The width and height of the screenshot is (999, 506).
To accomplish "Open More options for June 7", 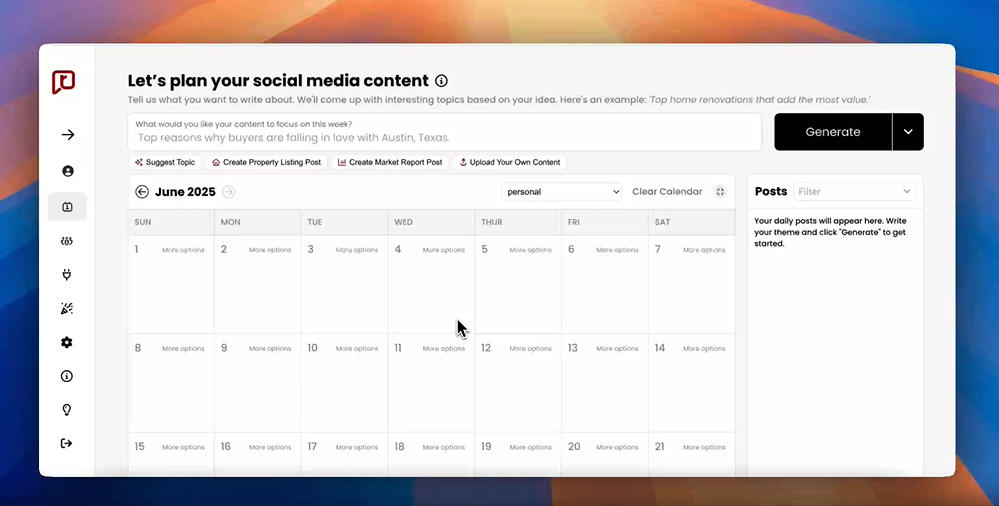I will point(704,250).
